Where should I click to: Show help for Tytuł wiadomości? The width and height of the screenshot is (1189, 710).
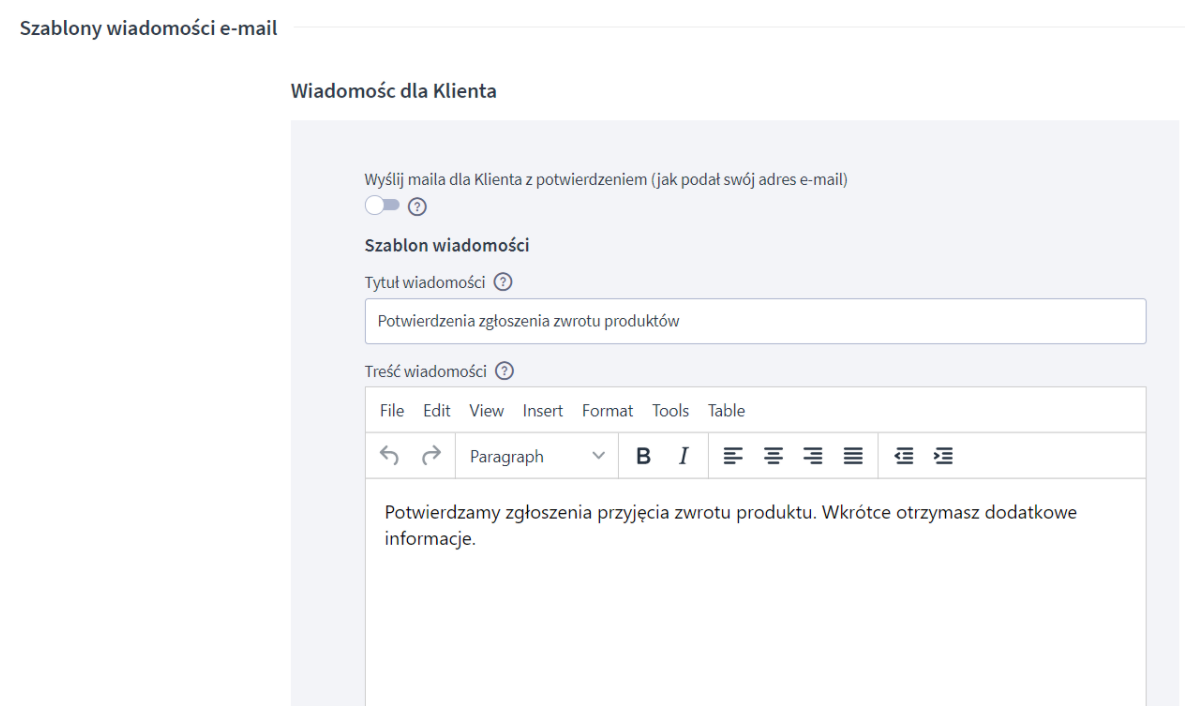pyautogui.click(x=504, y=283)
